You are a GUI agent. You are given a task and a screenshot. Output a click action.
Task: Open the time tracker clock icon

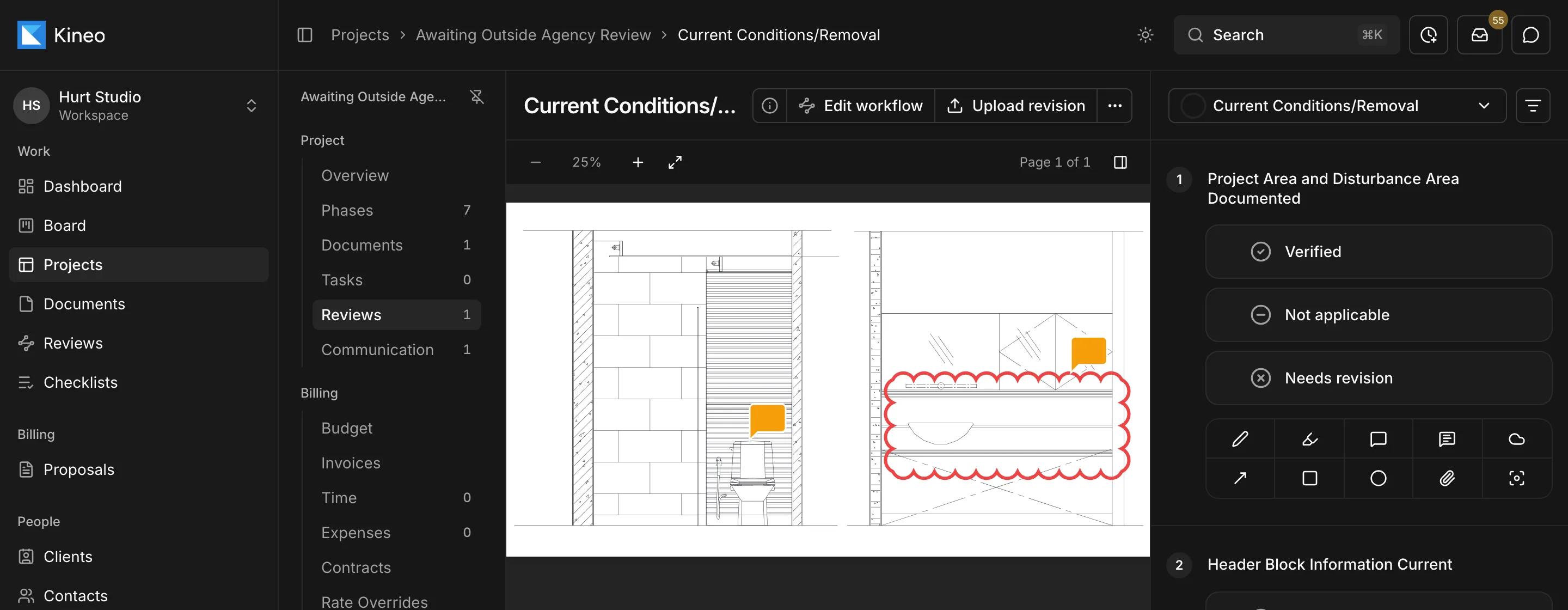1428,35
